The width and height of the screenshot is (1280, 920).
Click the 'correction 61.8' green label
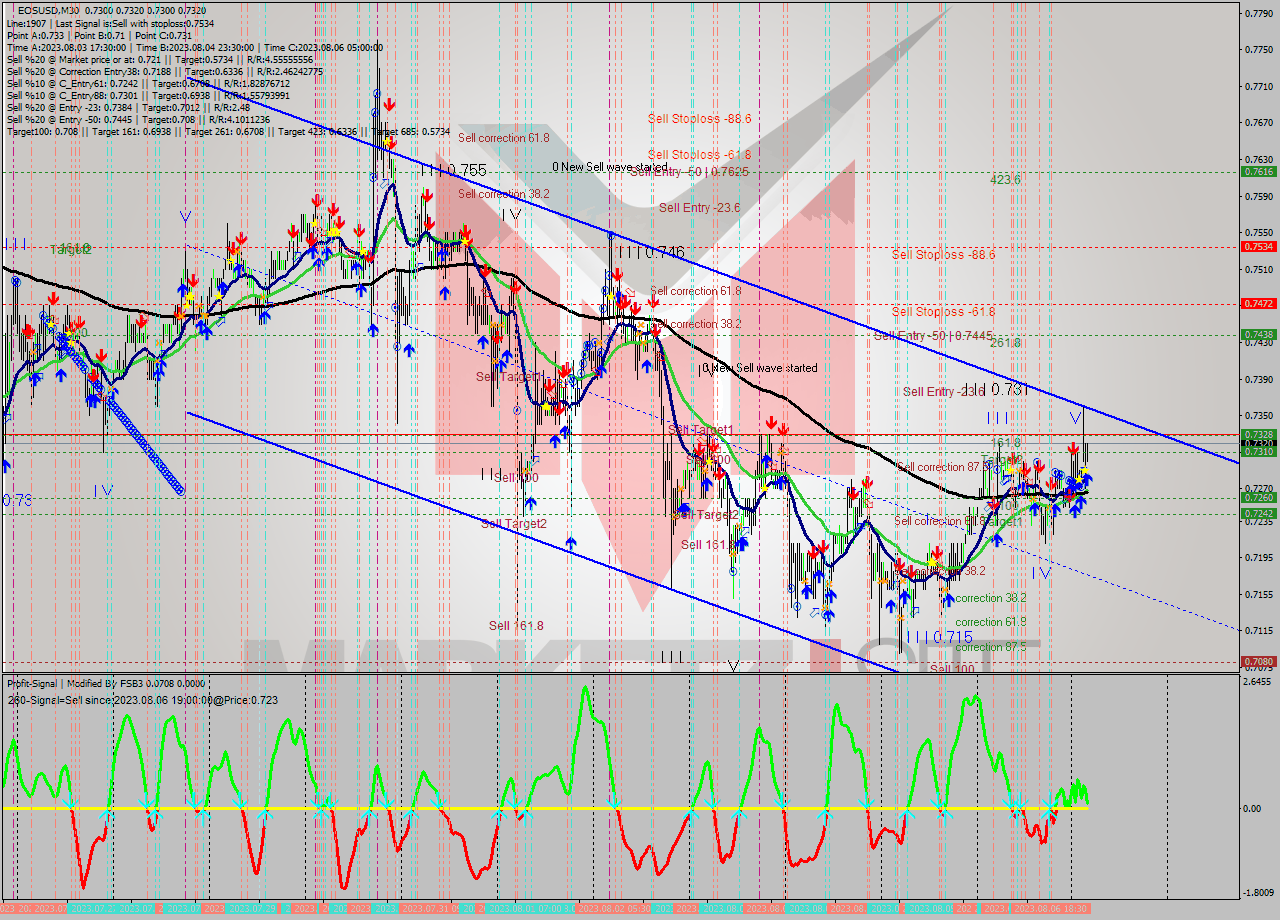[991, 622]
